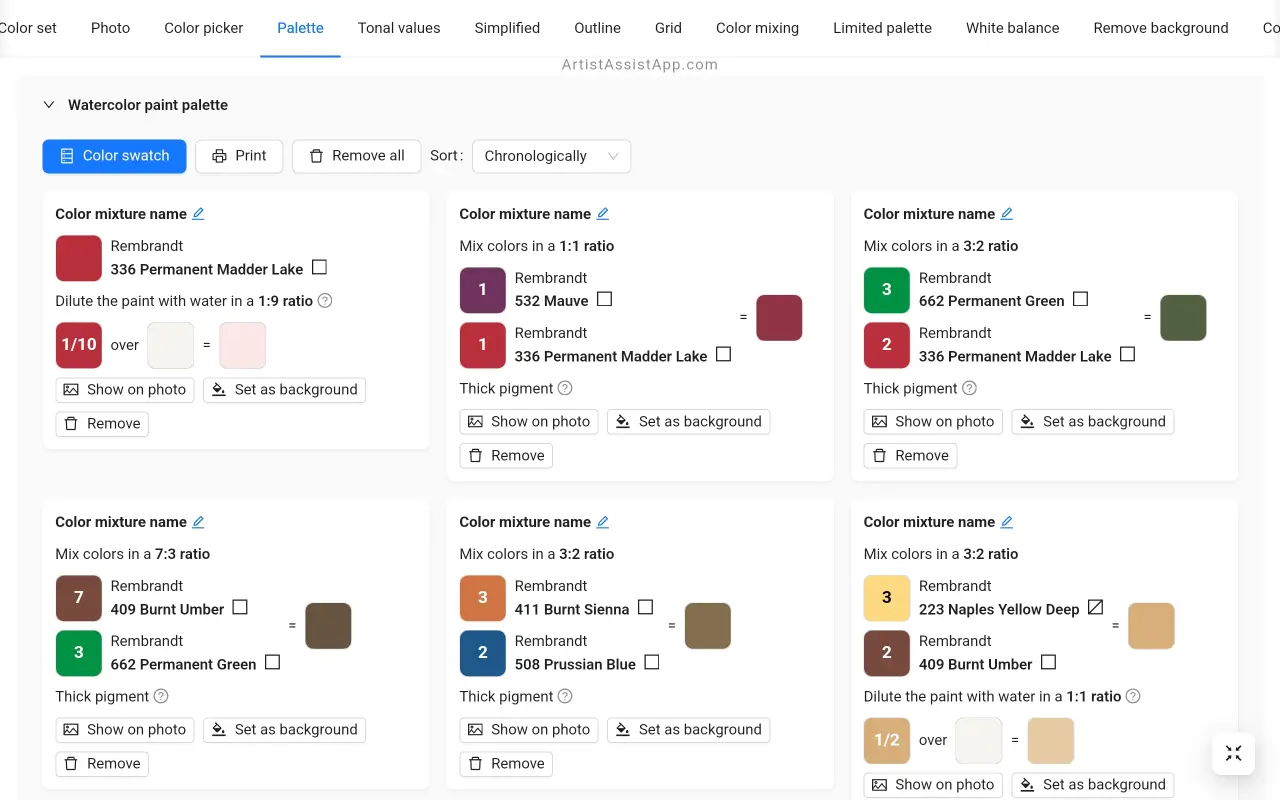Open the White balance tab
Screen dimensions: 1280x800
pos(1012,28)
